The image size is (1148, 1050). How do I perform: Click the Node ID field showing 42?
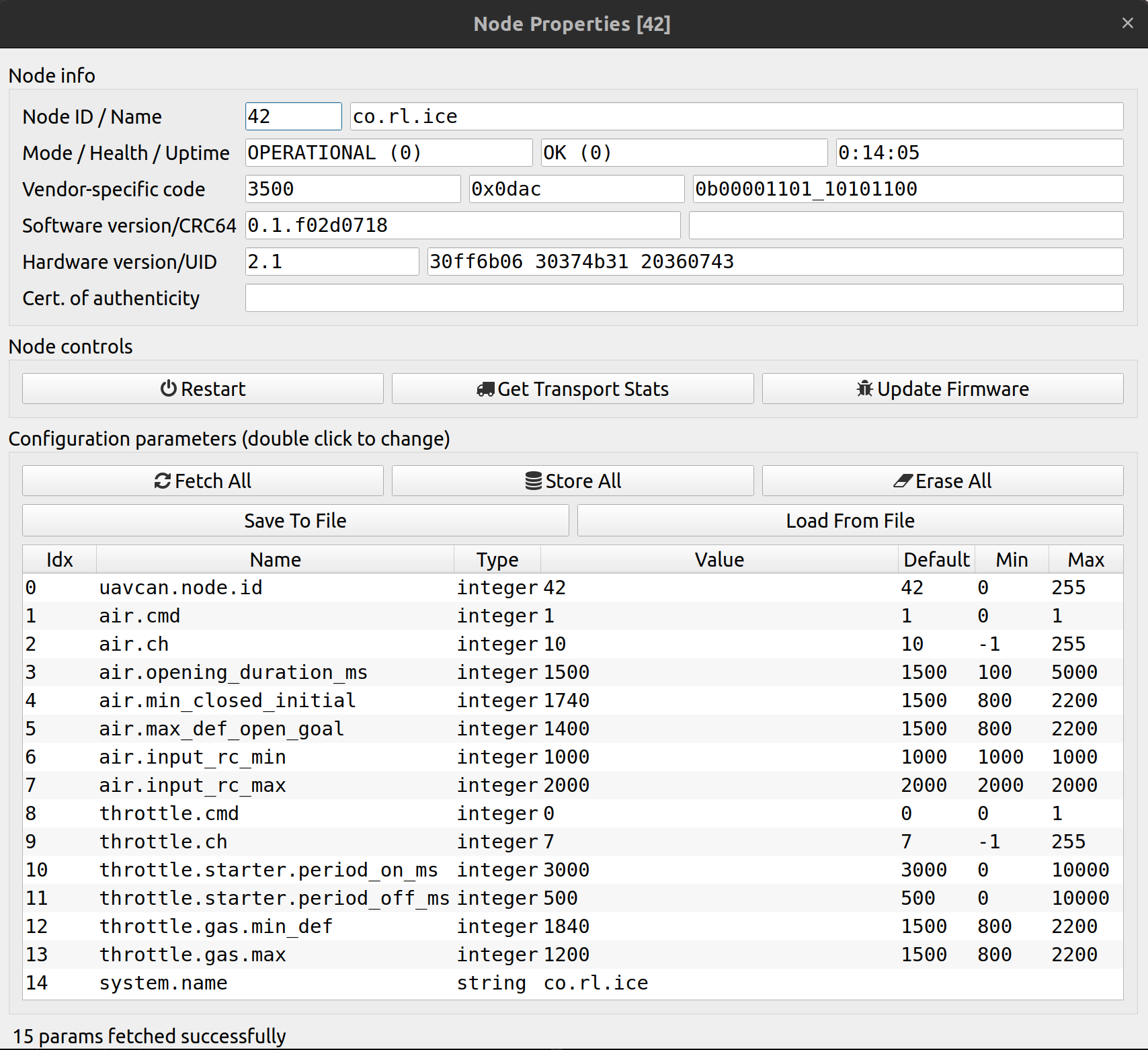294,116
